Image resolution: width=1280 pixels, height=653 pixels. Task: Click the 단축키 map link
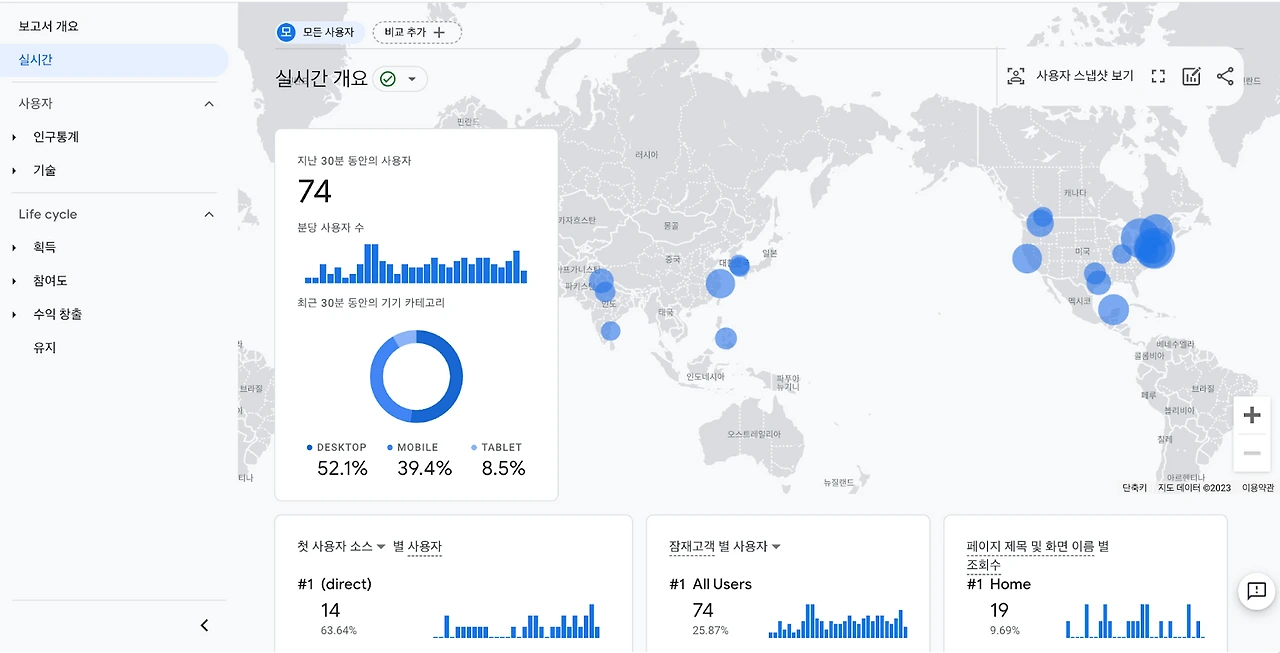click(x=1134, y=488)
